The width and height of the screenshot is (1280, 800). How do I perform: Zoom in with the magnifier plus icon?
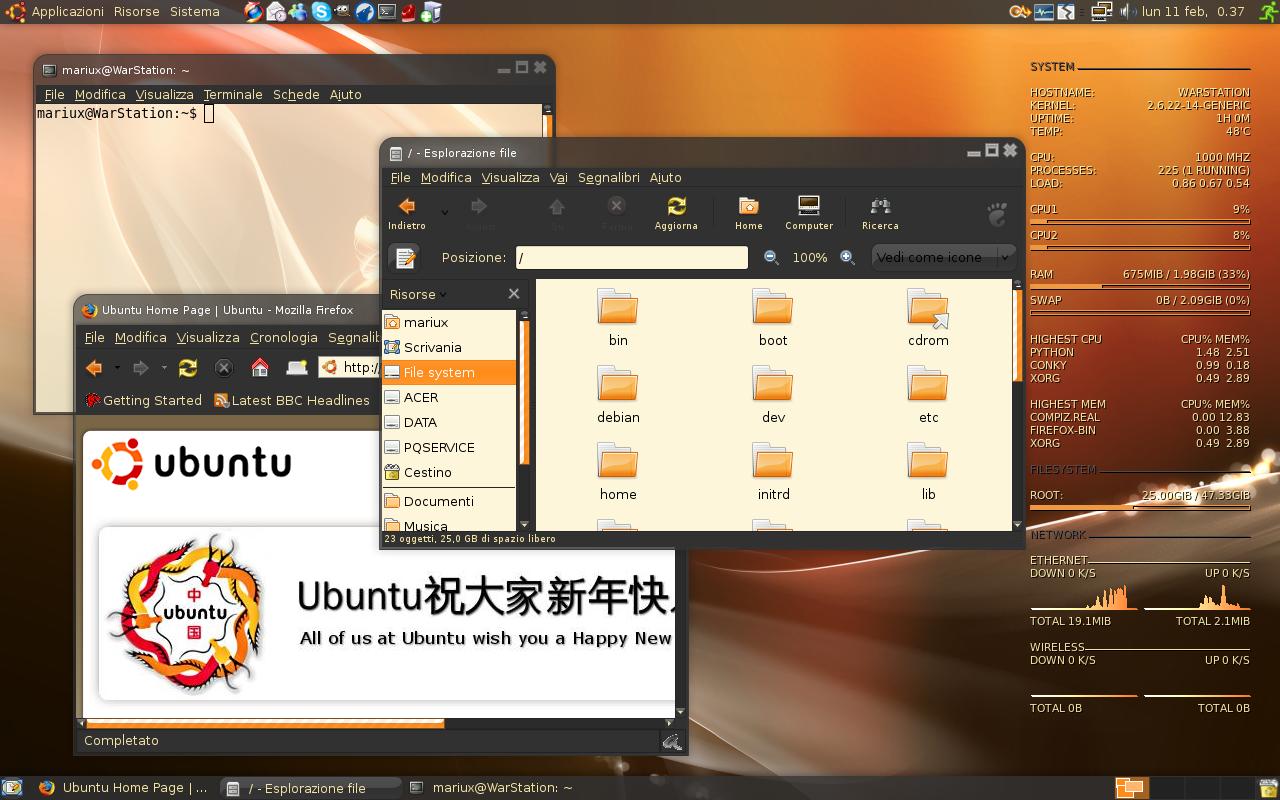click(x=847, y=257)
